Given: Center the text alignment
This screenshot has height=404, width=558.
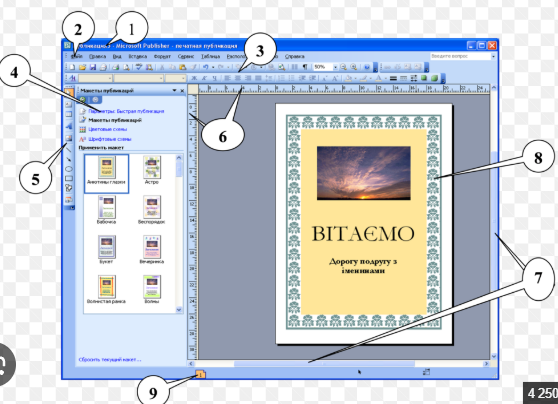Looking at the screenshot, I should (x=238, y=78).
